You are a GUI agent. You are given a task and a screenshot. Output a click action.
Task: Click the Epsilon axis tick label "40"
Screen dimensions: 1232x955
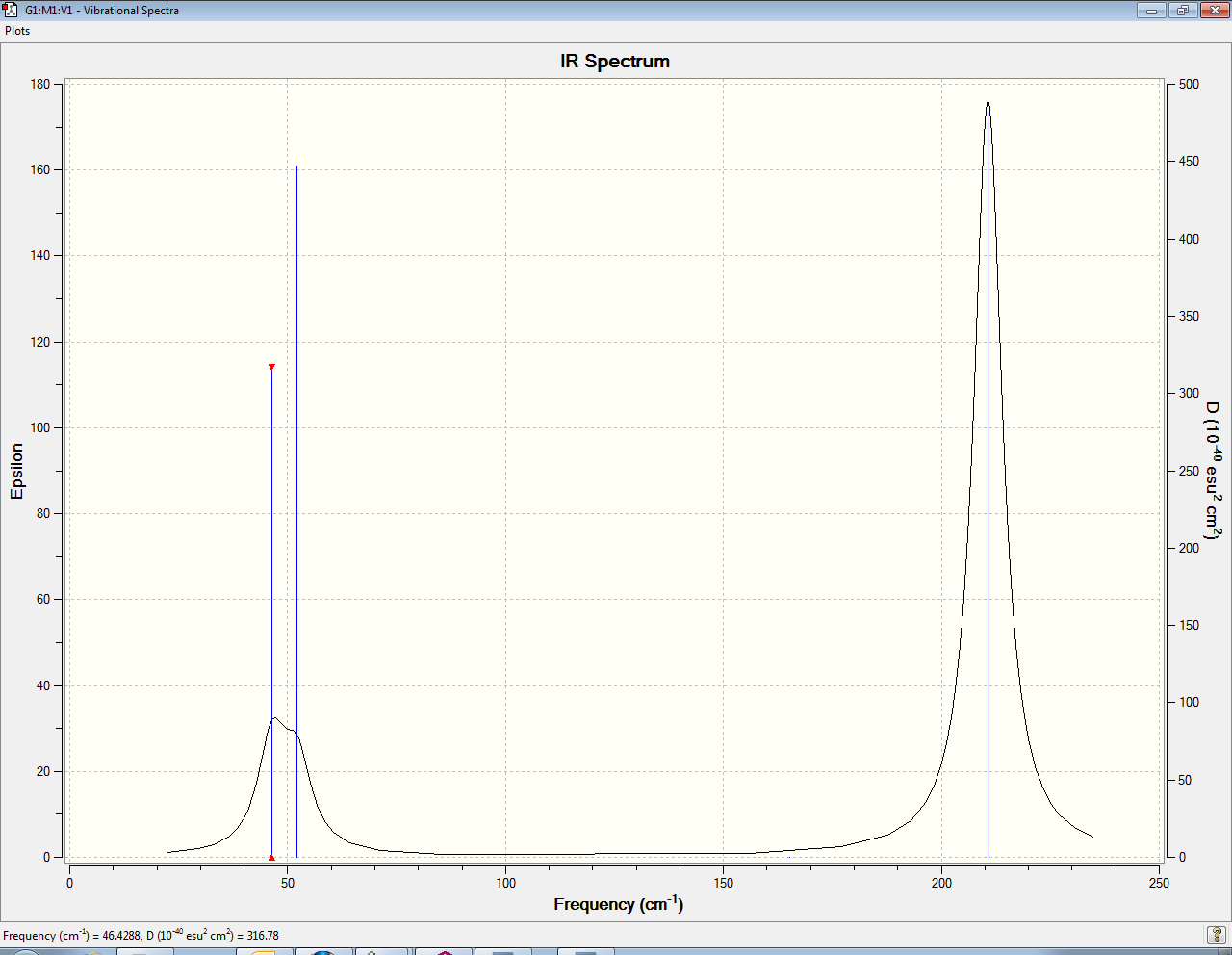[43, 685]
